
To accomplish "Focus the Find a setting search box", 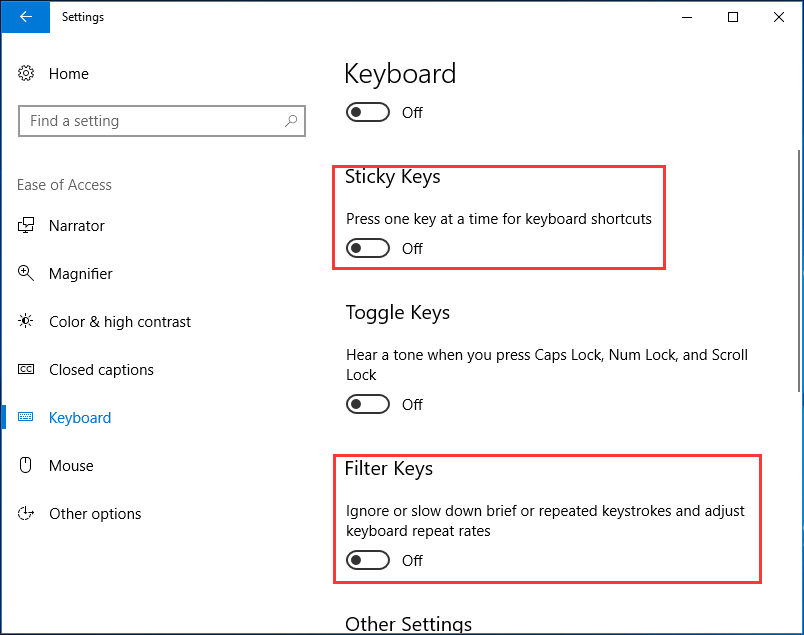I will point(150,121).
